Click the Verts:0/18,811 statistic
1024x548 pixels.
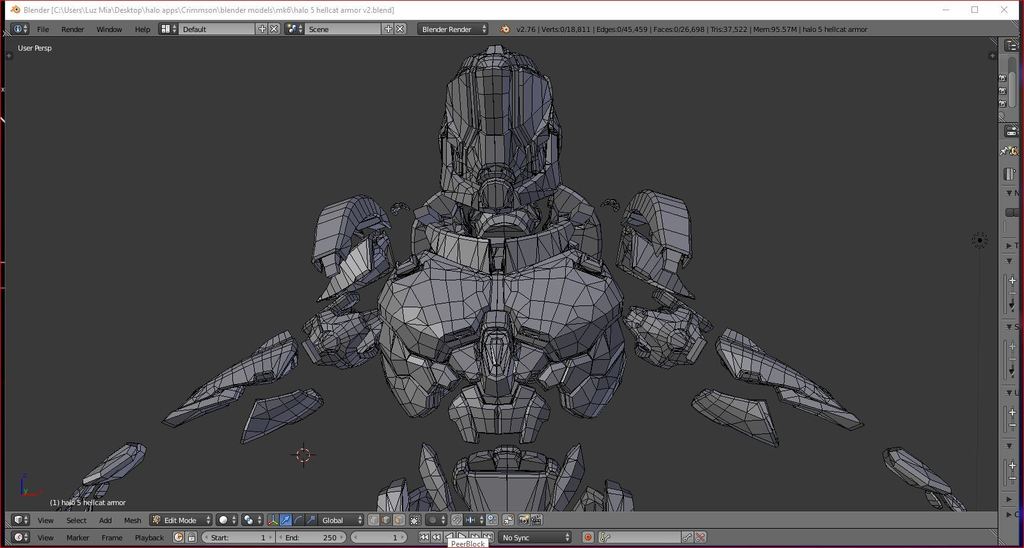564,29
